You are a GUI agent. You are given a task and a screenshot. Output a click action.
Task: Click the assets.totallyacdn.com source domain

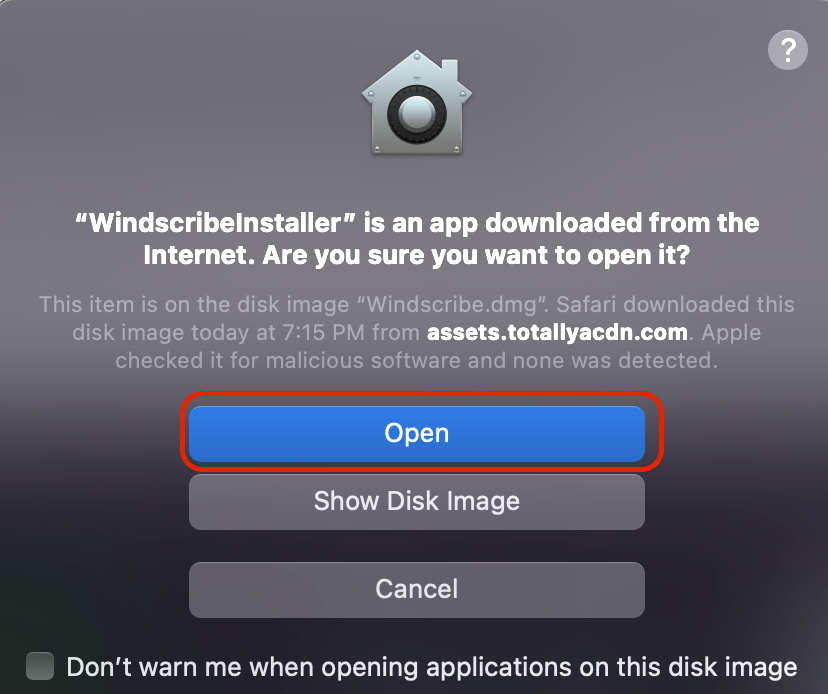[x=557, y=332]
